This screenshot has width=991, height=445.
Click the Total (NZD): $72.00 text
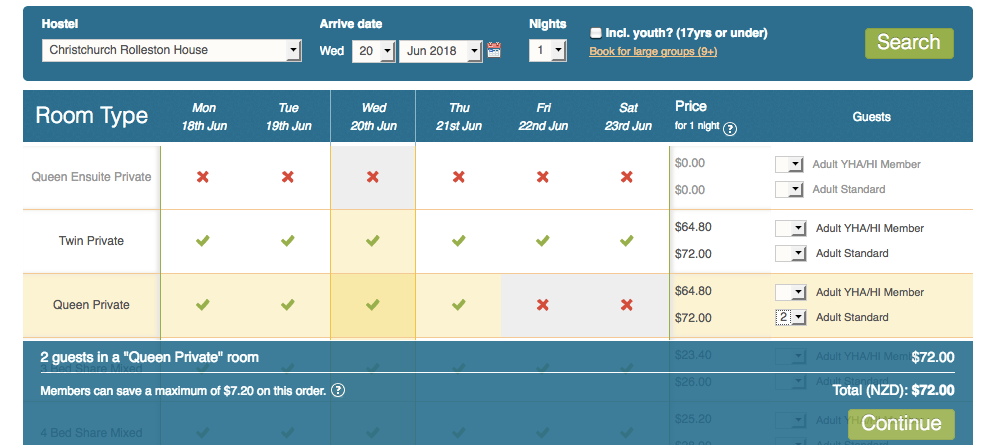coord(894,391)
